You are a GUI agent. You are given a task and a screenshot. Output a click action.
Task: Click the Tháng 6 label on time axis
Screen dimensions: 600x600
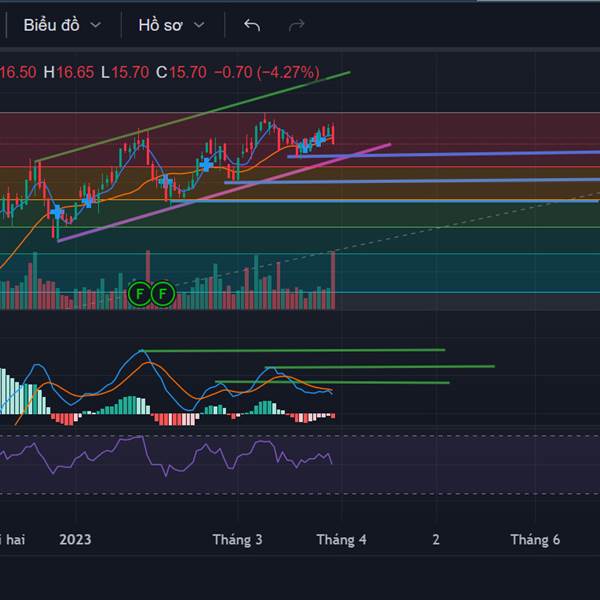click(535, 539)
